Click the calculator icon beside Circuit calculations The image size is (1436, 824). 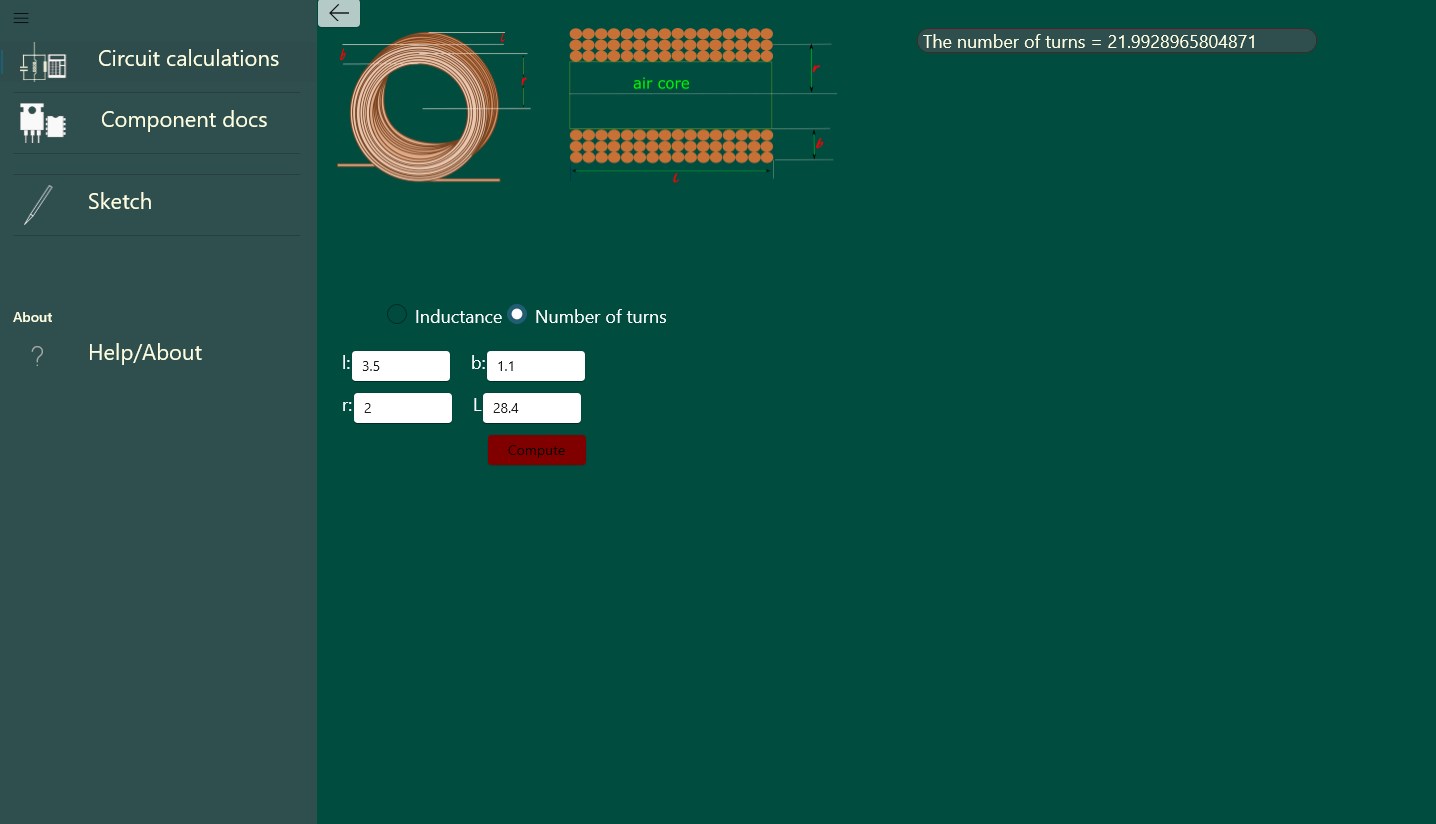pyautogui.click(x=43, y=61)
